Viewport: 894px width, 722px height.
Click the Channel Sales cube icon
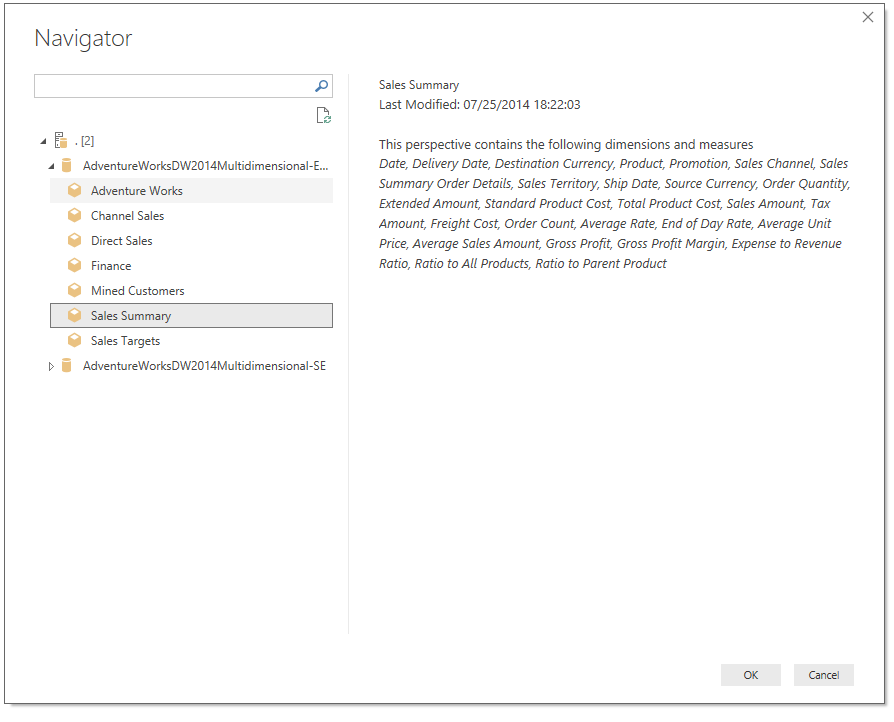point(74,215)
